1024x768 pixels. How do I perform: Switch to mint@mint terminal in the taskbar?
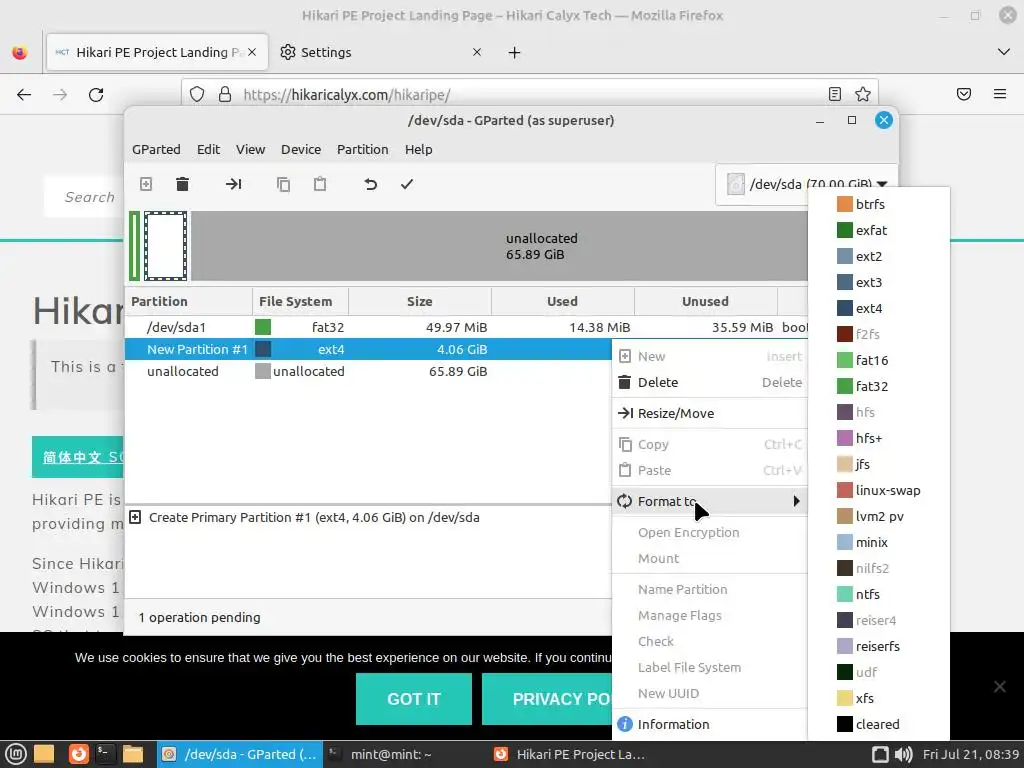[x=391, y=754]
